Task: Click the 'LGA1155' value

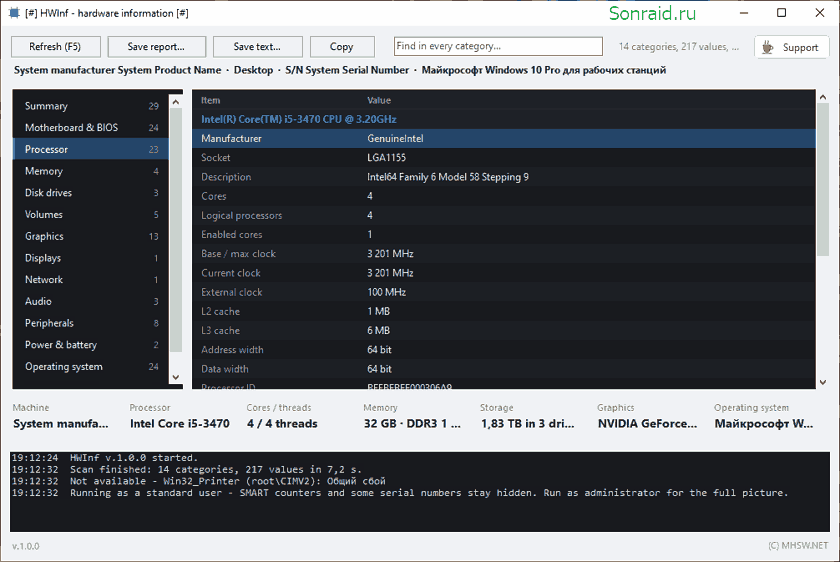Action: (386, 158)
